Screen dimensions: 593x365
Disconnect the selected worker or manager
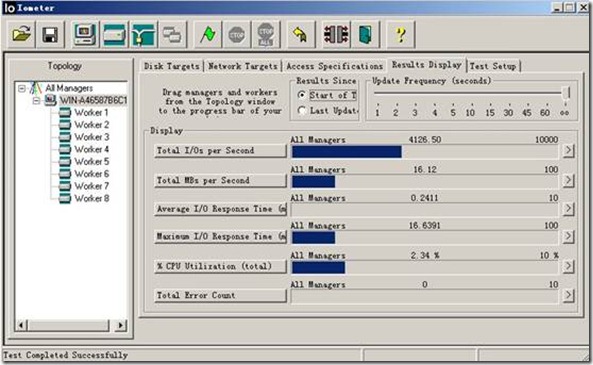tap(336, 35)
